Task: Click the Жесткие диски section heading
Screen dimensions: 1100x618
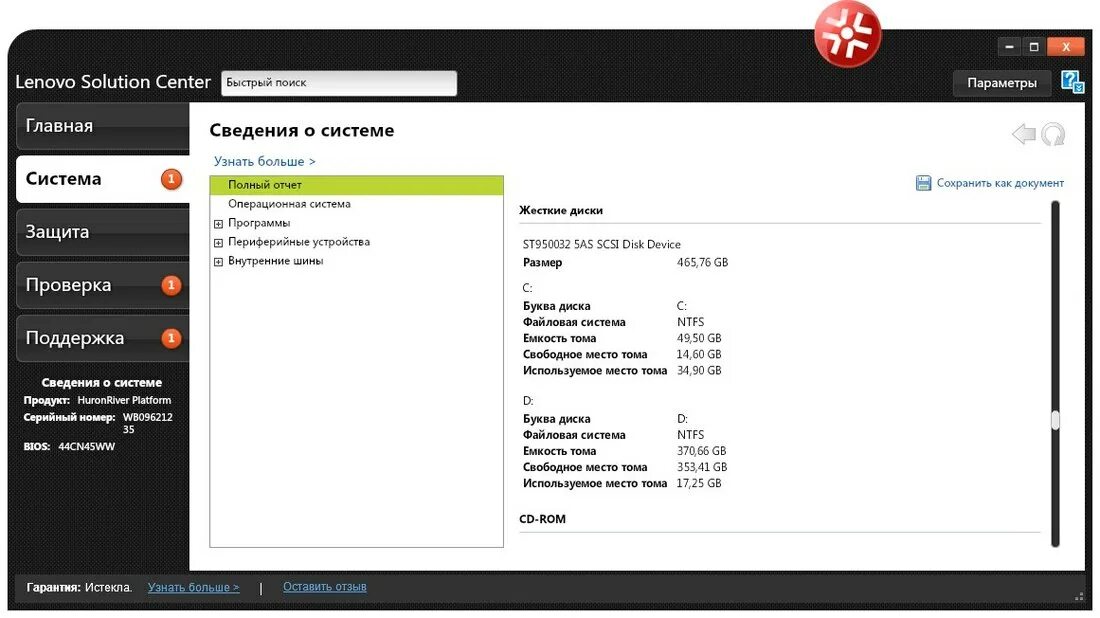Action: click(561, 210)
